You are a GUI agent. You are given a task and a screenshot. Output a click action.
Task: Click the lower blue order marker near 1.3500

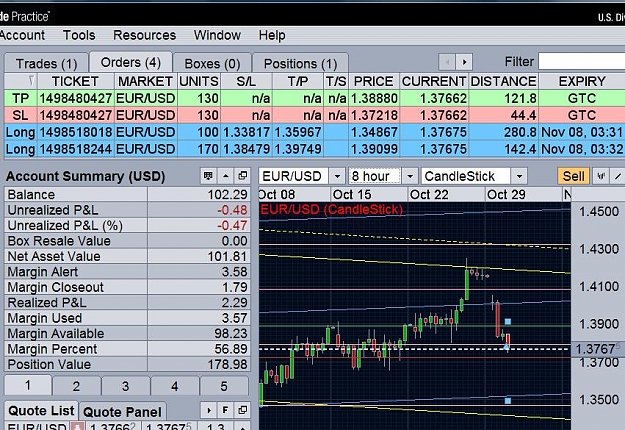[x=508, y=401]
